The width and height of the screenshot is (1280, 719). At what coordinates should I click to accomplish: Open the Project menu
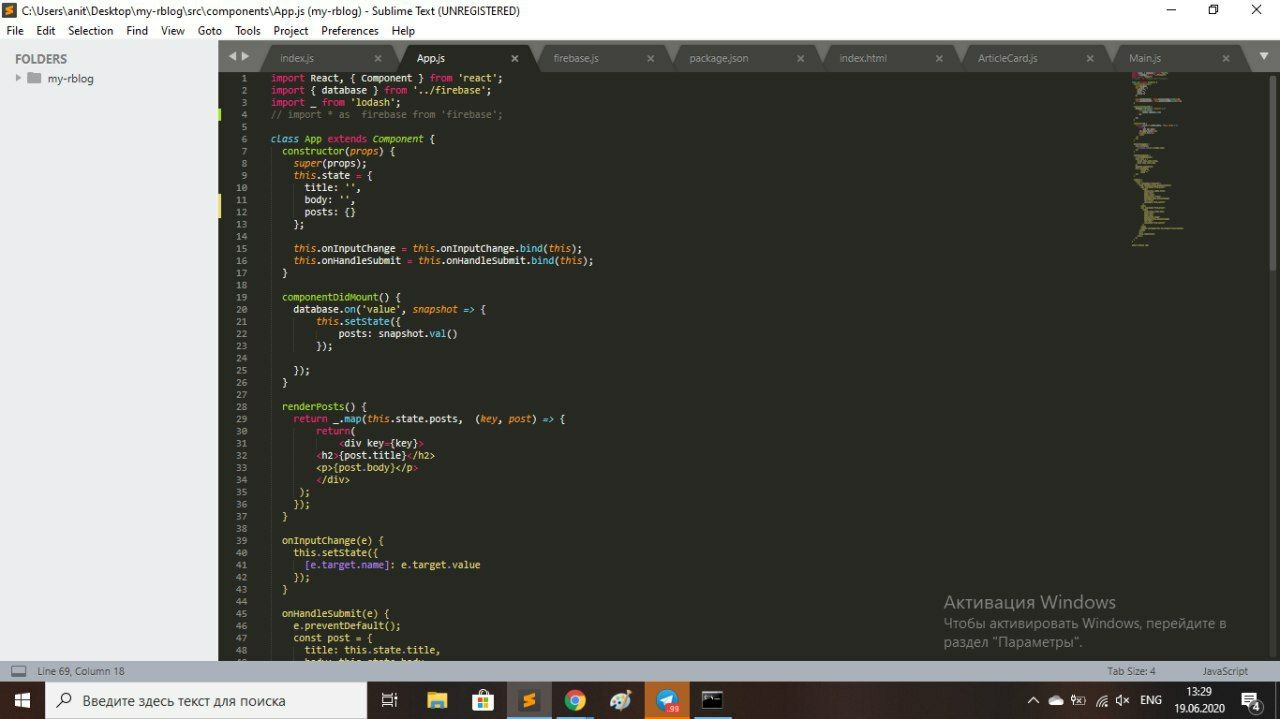tap(291, 31)
